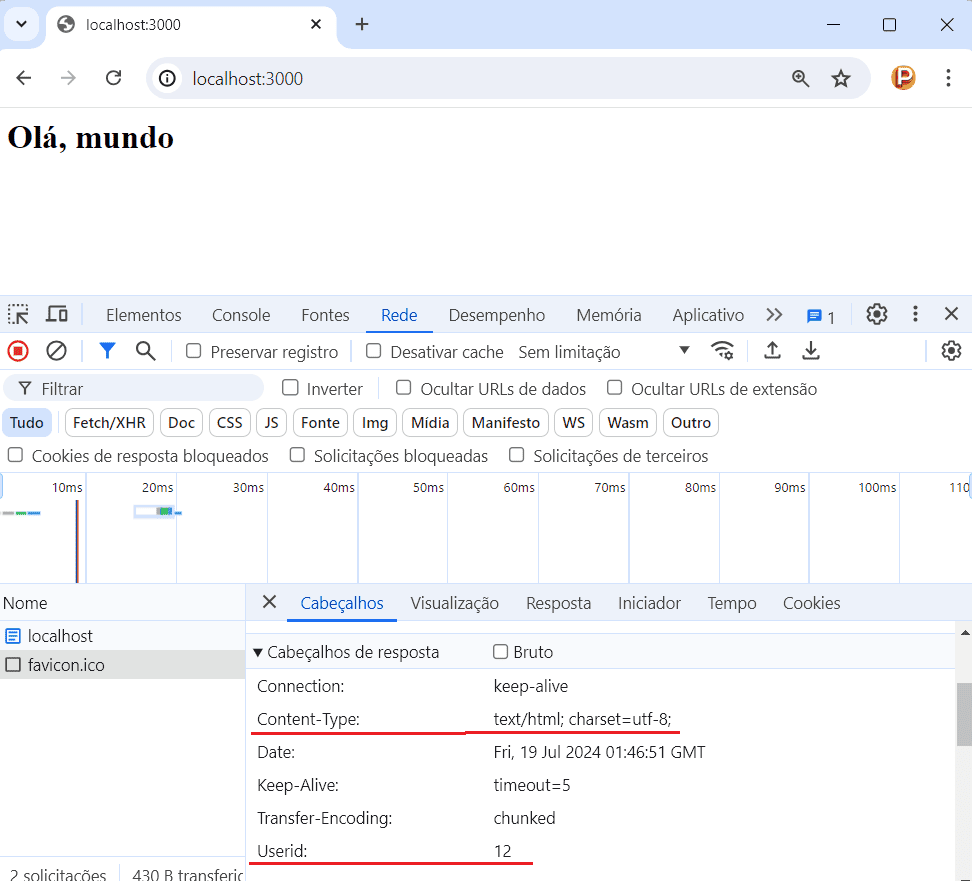
Task: Switch to the Console tab
Action: pyautogui.click(x=241, y=315)
